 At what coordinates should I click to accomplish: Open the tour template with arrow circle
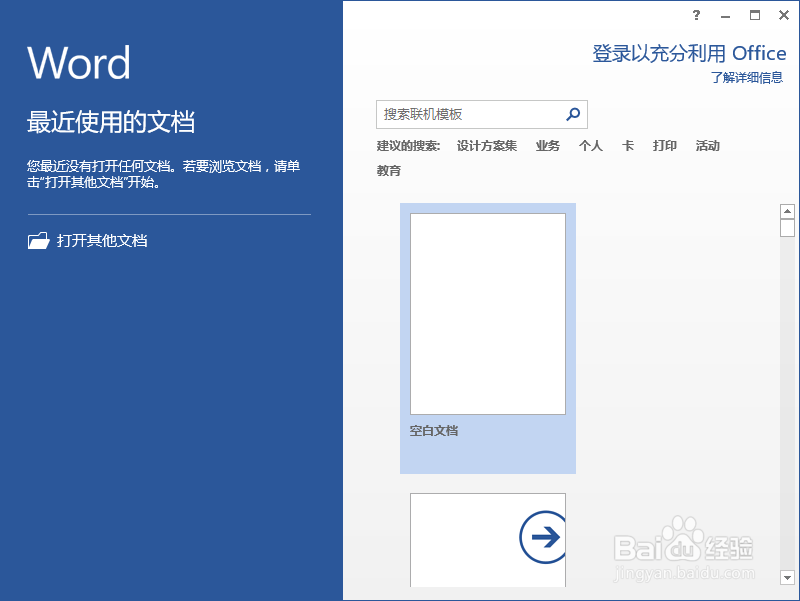(x=488, y=540)
